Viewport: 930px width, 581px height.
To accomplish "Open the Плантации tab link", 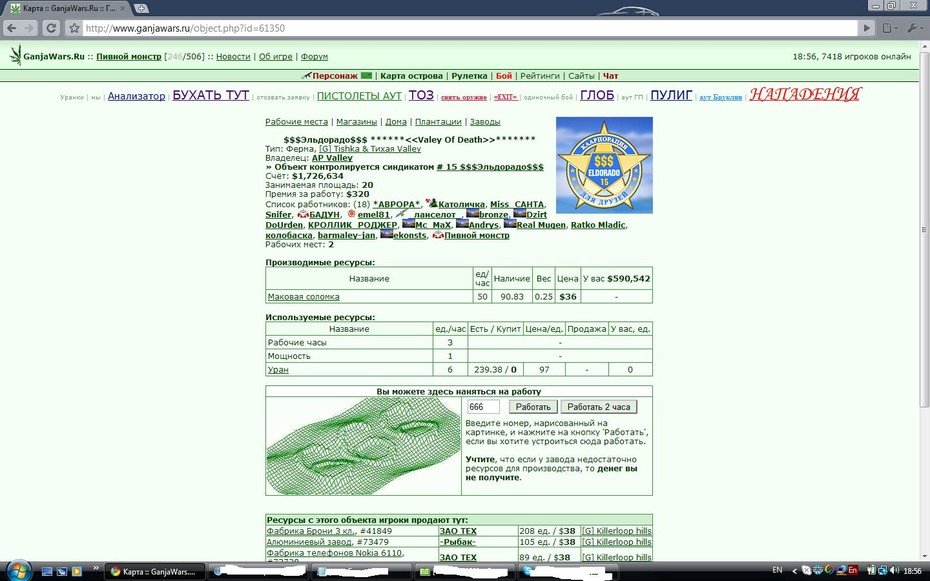I will (x=438, y=122).
